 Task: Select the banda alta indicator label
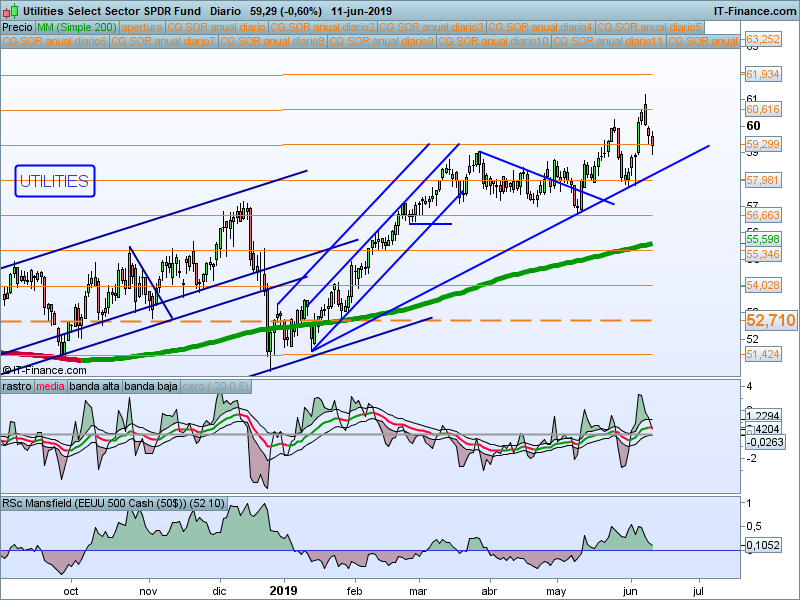95,386
